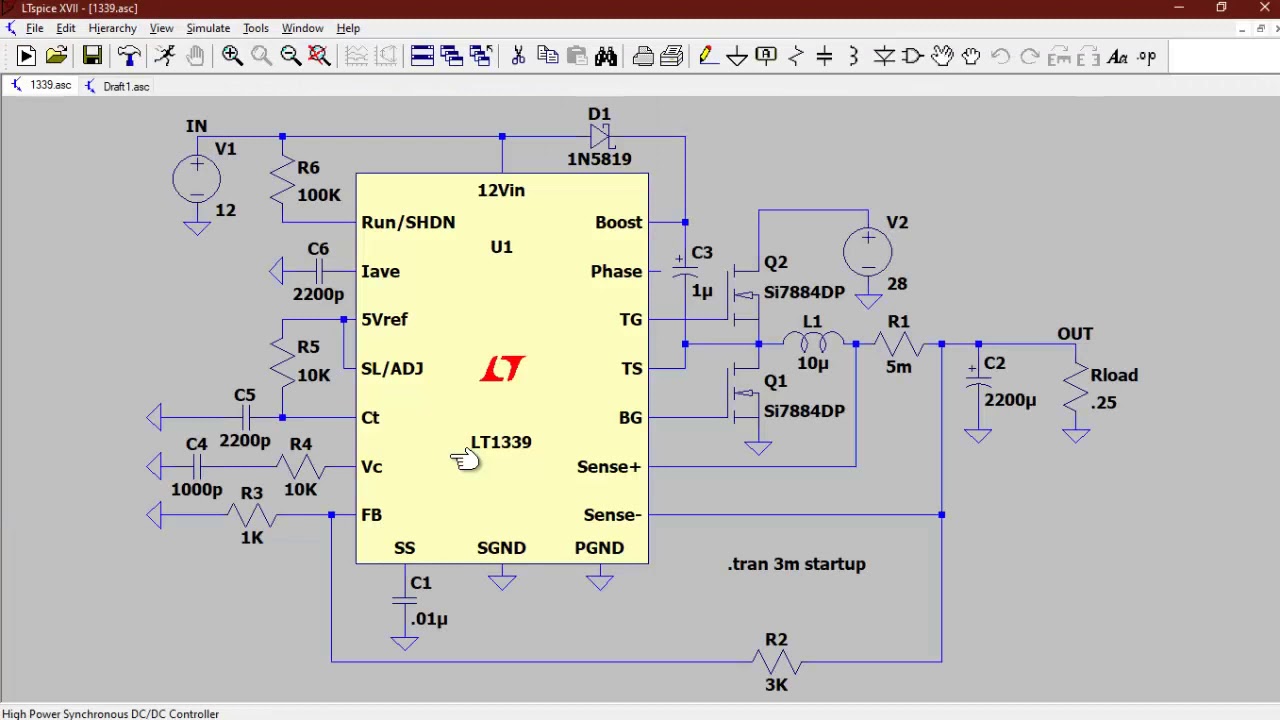
Task: Click the .tran 3m startup directive
Action: (796, 564)
